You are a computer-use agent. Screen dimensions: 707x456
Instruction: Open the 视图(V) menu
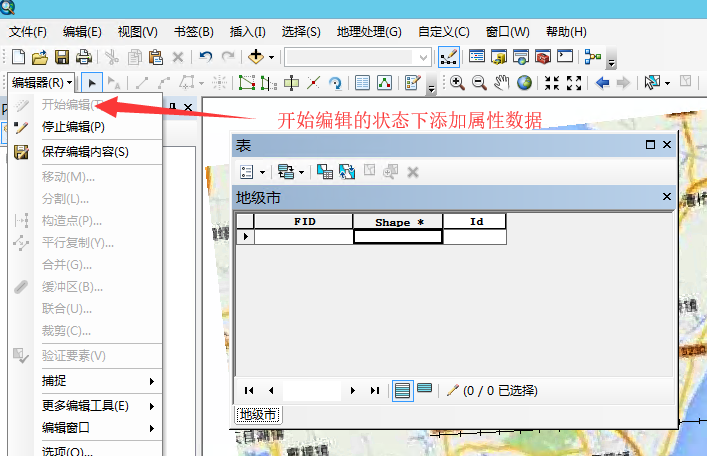pos(137,32)
